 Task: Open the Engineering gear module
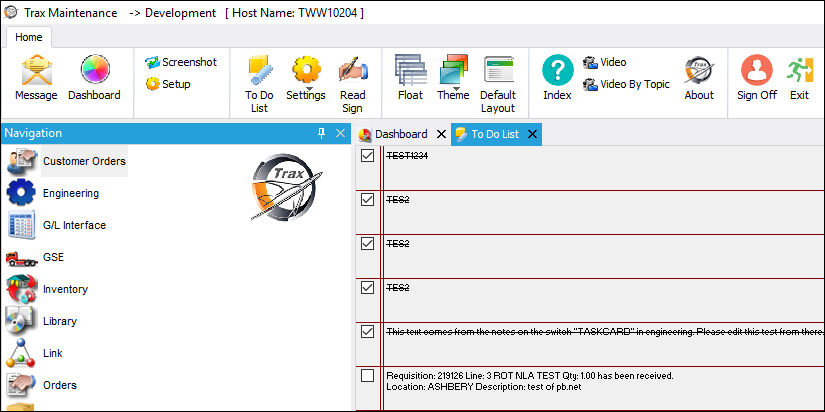[53, 193]
